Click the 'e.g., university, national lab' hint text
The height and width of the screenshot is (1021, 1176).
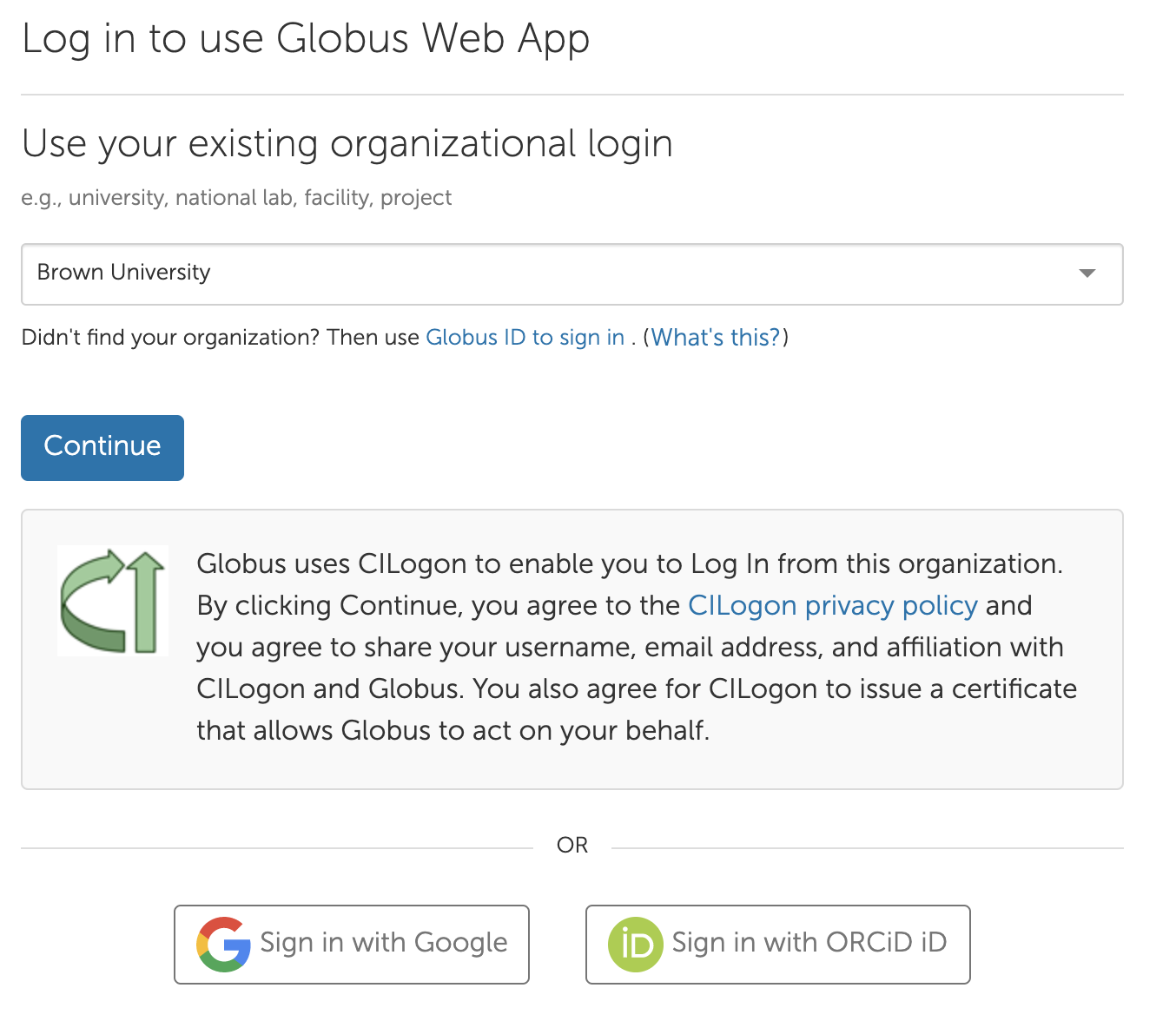[x=236, y=198]
